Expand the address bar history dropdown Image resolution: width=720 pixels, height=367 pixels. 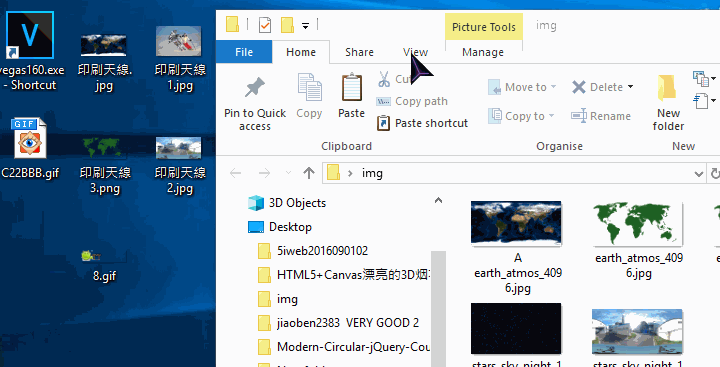pos(699,174)
